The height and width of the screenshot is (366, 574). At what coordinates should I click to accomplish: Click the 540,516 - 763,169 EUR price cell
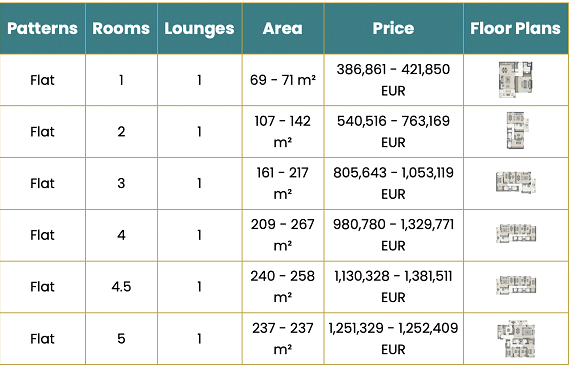click(x=394, y=131)
